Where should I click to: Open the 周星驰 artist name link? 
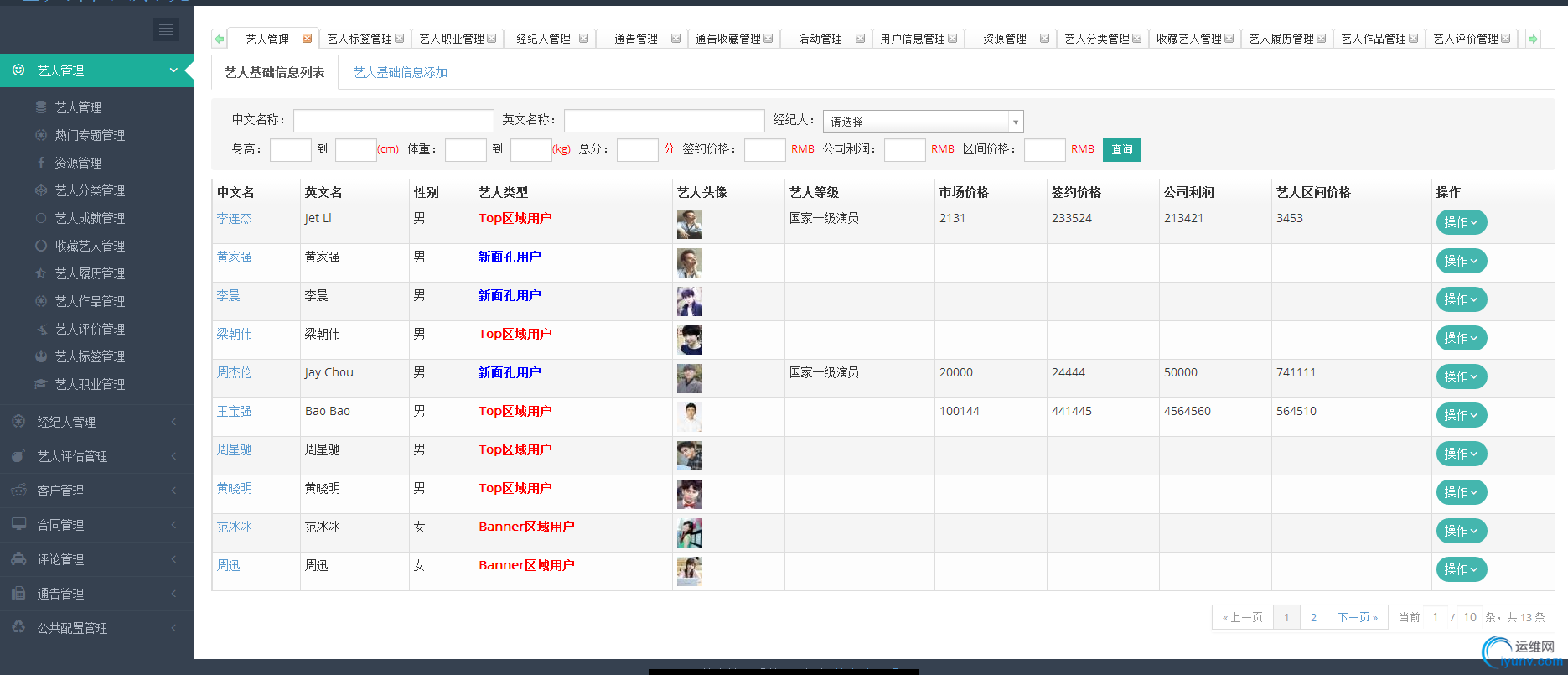click(234, 449)
